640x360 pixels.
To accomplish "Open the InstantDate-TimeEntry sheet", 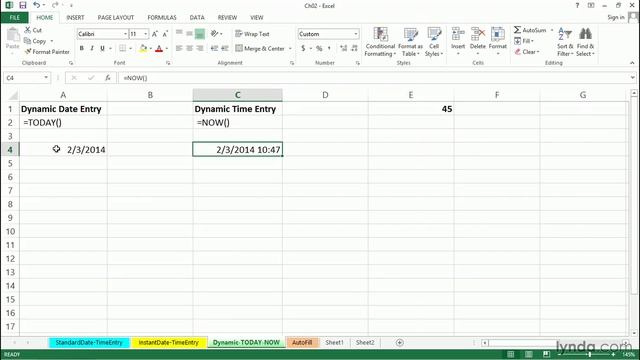I will (169, 342).
